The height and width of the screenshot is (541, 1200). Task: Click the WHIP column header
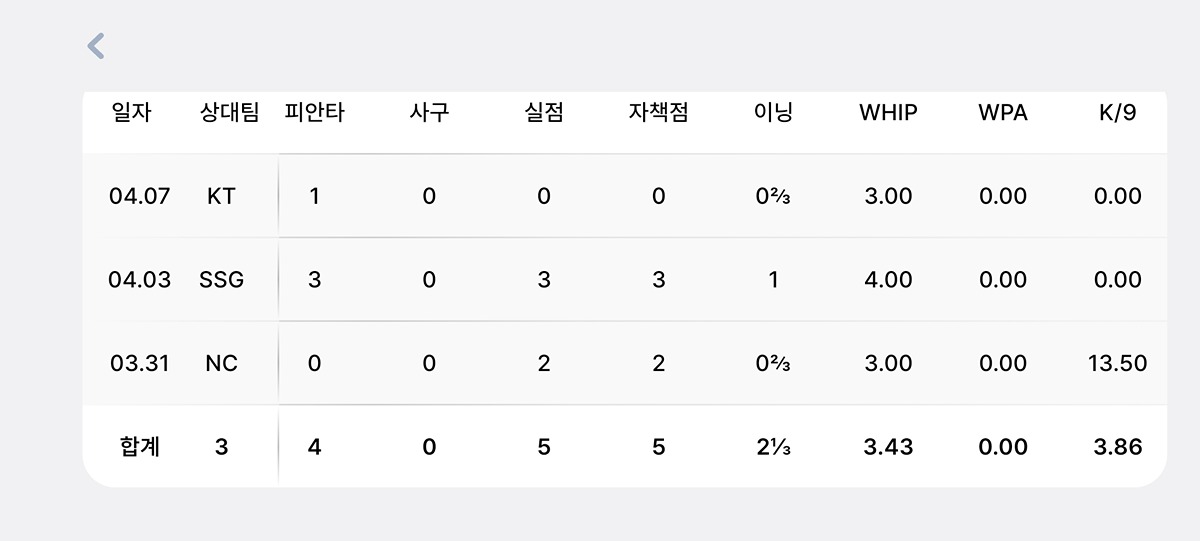coord(888,113)
